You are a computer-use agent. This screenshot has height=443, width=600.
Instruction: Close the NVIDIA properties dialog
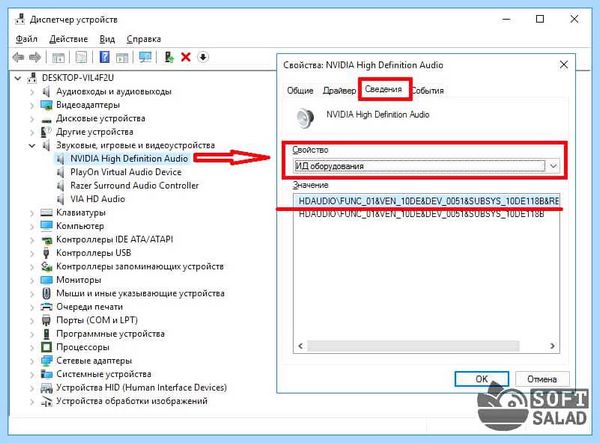(x=564, y=65)
